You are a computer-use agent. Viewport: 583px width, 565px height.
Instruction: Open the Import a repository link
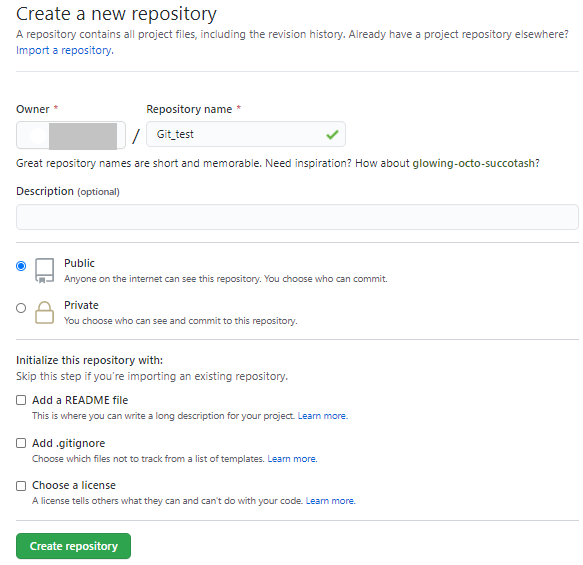(x=65, y=50)
